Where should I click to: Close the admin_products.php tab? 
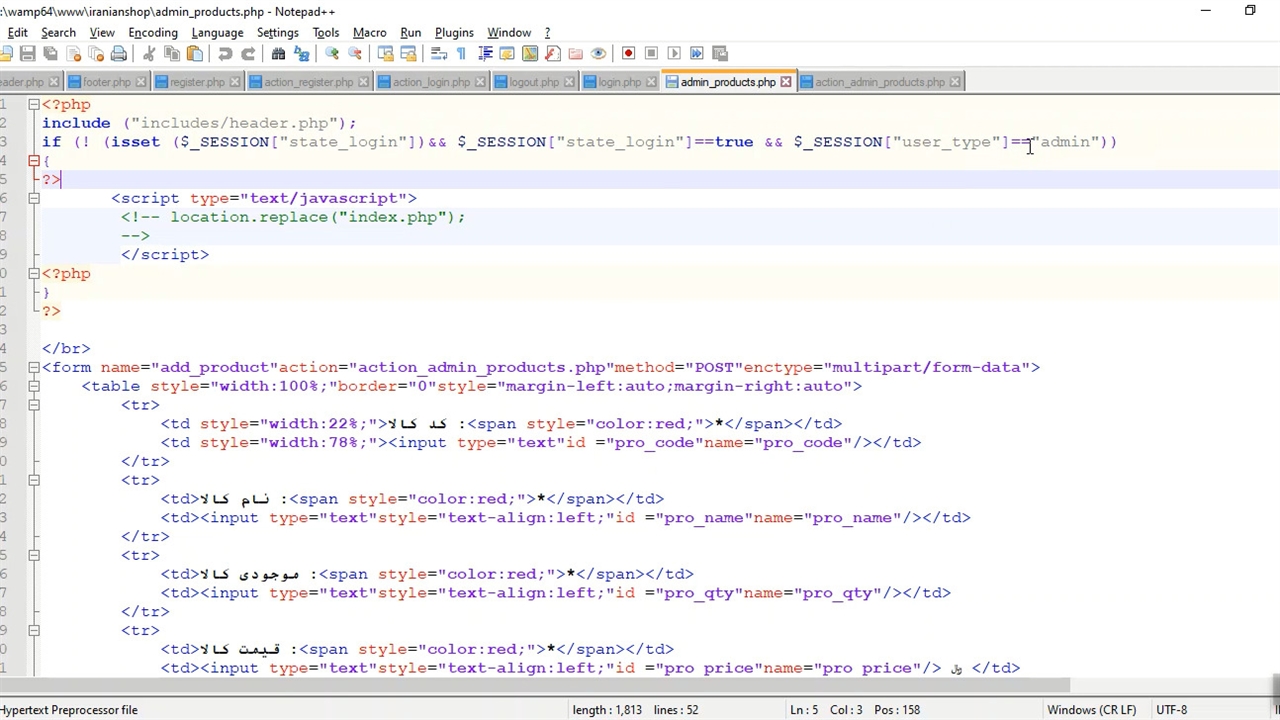coord(786,82)
